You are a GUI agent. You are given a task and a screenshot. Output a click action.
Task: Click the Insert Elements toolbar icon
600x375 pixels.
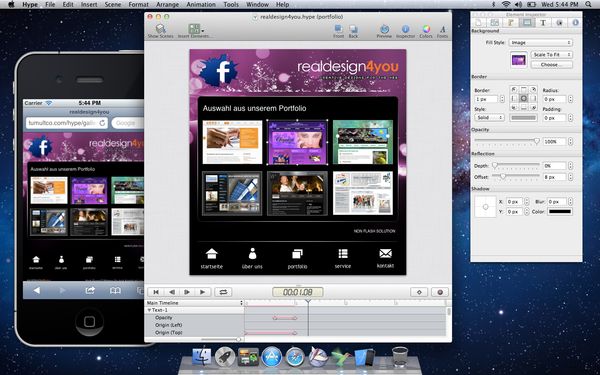(194, 29)
